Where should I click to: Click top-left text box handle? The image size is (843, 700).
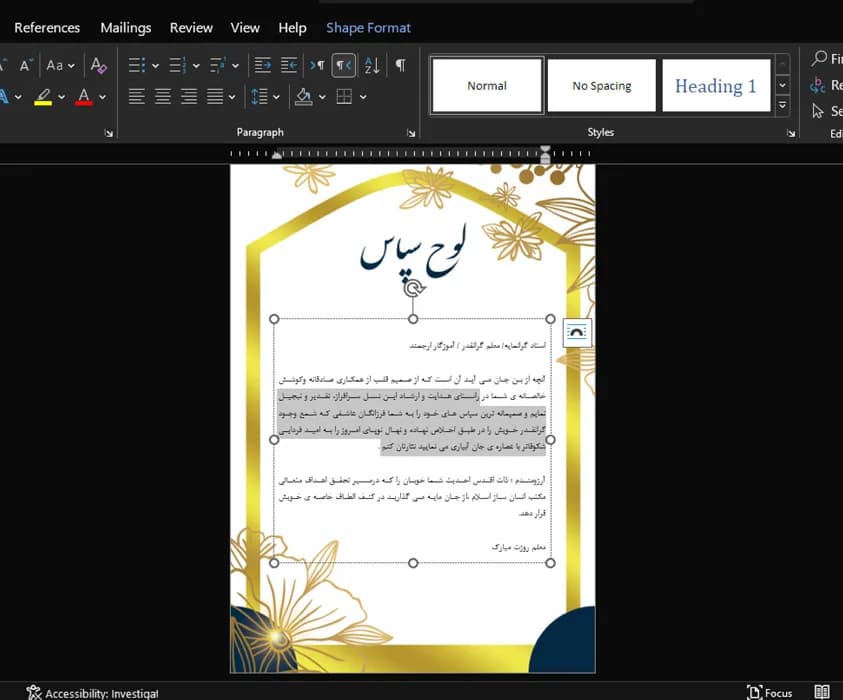click(x=274, y=319)
